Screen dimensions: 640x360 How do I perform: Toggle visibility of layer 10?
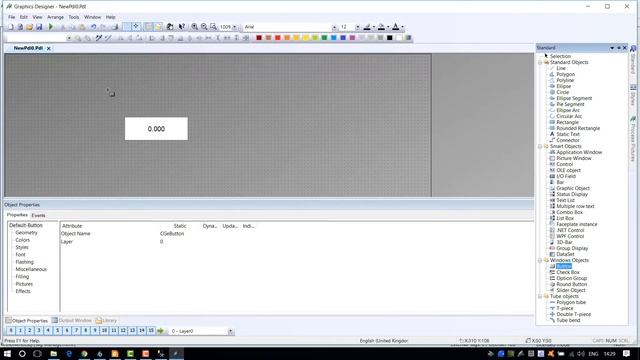104,331
